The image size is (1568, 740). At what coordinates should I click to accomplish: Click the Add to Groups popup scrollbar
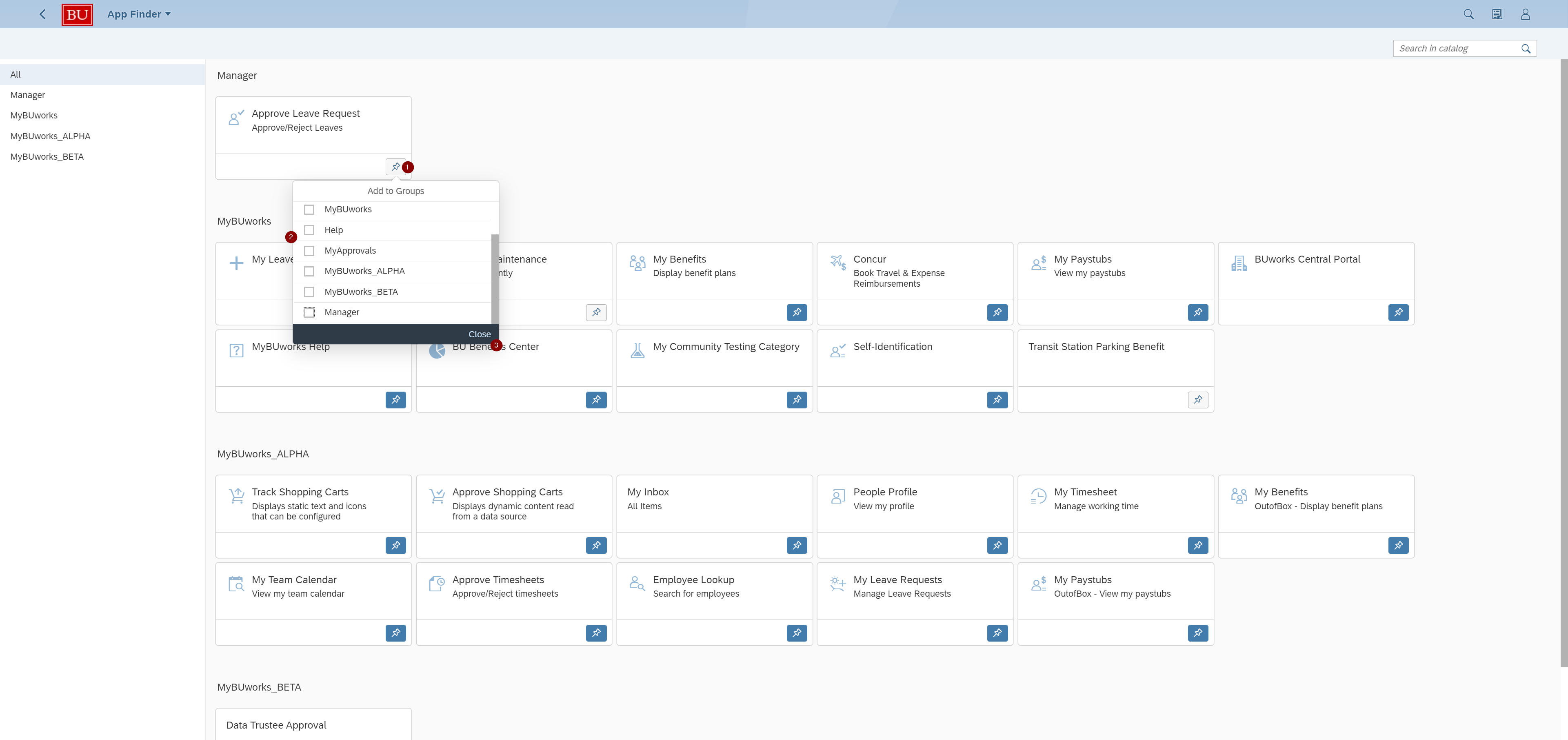tap(495, 279)
